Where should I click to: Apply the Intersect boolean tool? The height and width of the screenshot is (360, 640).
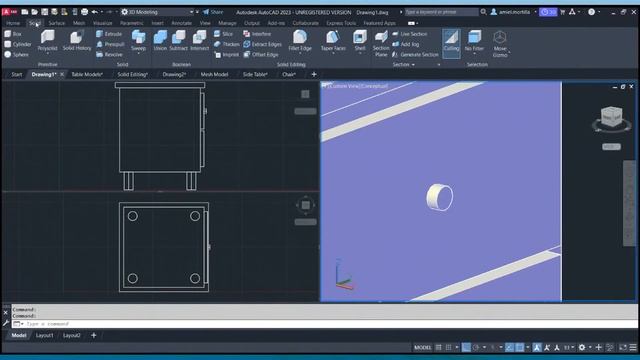tap(199, 40)
